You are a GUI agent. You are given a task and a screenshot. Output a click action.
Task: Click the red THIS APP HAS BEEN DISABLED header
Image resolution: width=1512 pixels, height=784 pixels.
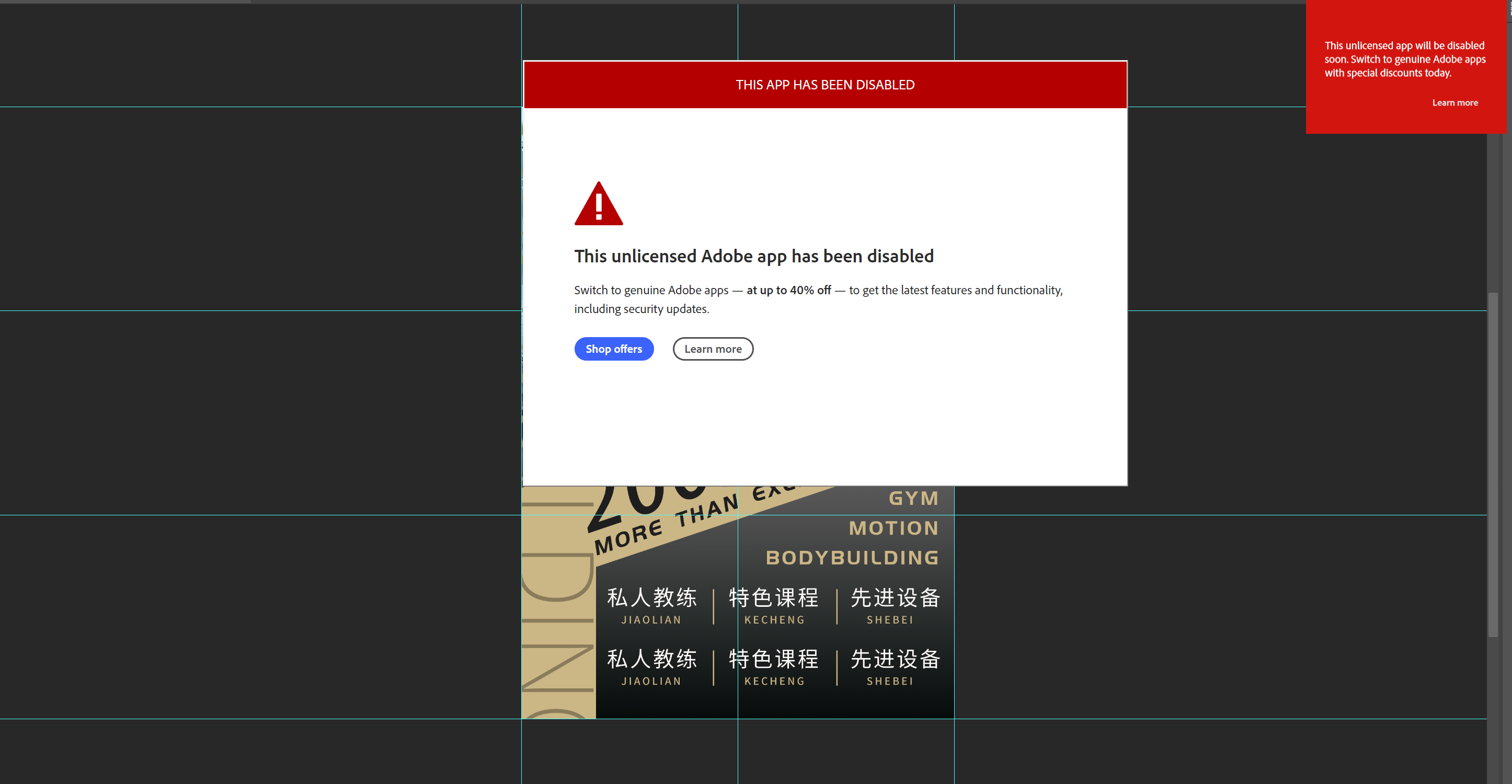tap(824, 84)
